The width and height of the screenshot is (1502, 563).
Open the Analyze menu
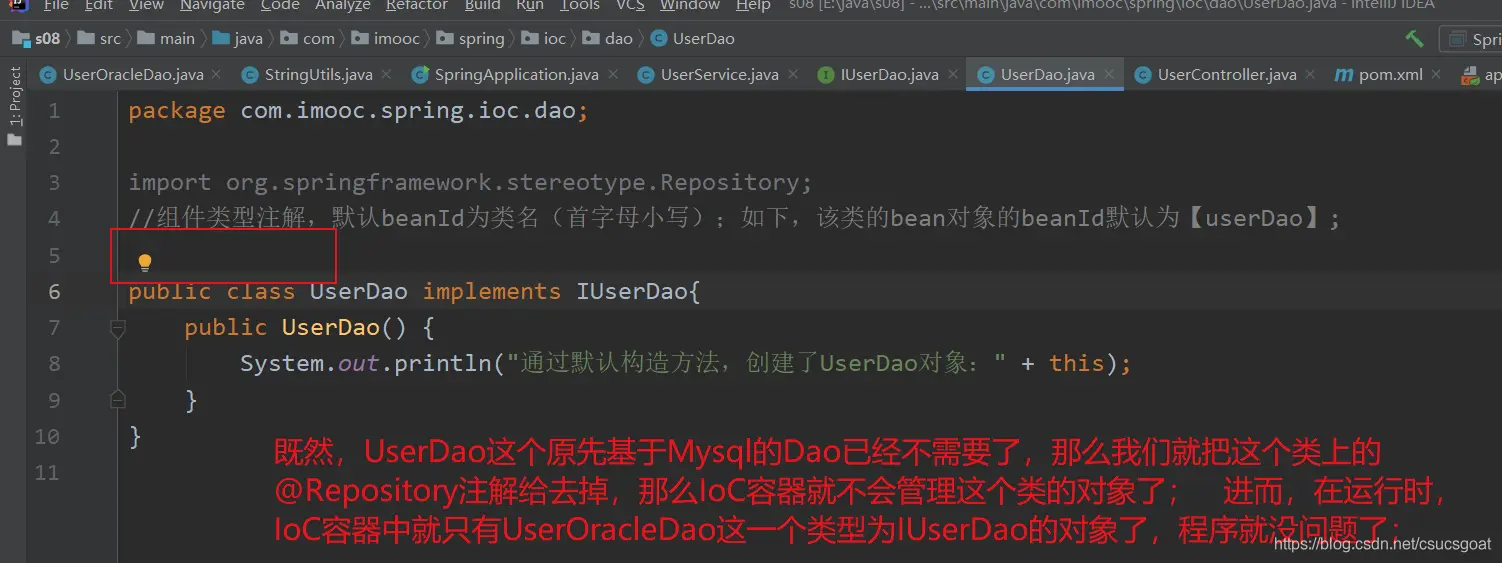(343, 6)
